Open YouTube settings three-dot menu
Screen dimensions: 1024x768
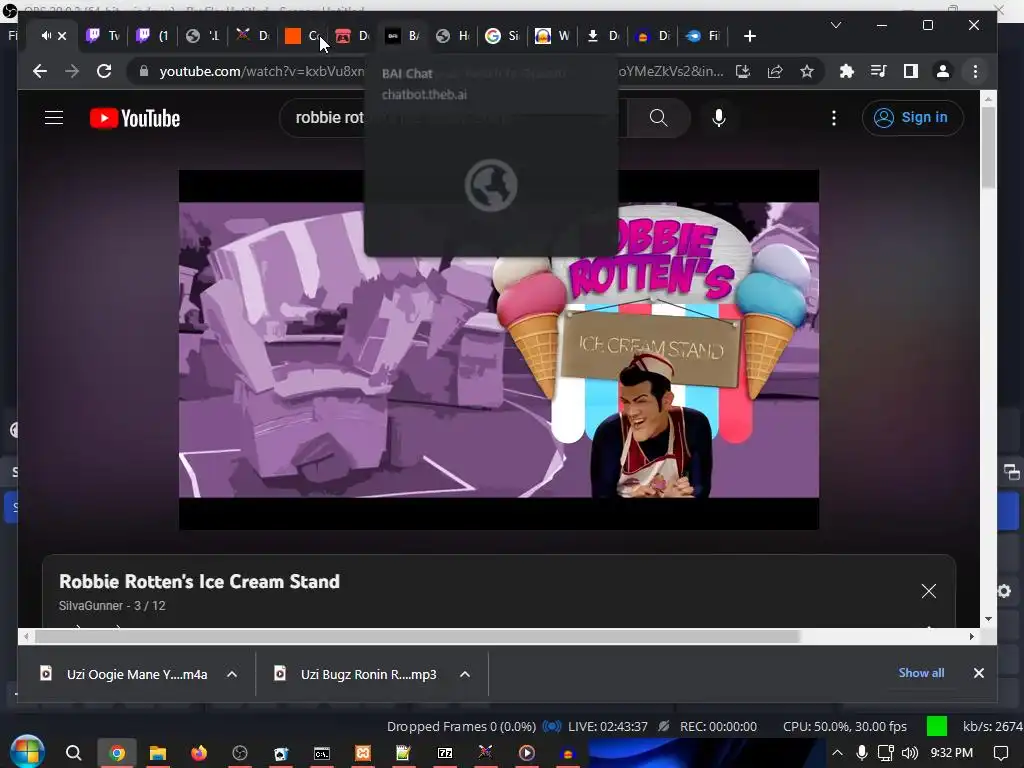tap(834, 118)
